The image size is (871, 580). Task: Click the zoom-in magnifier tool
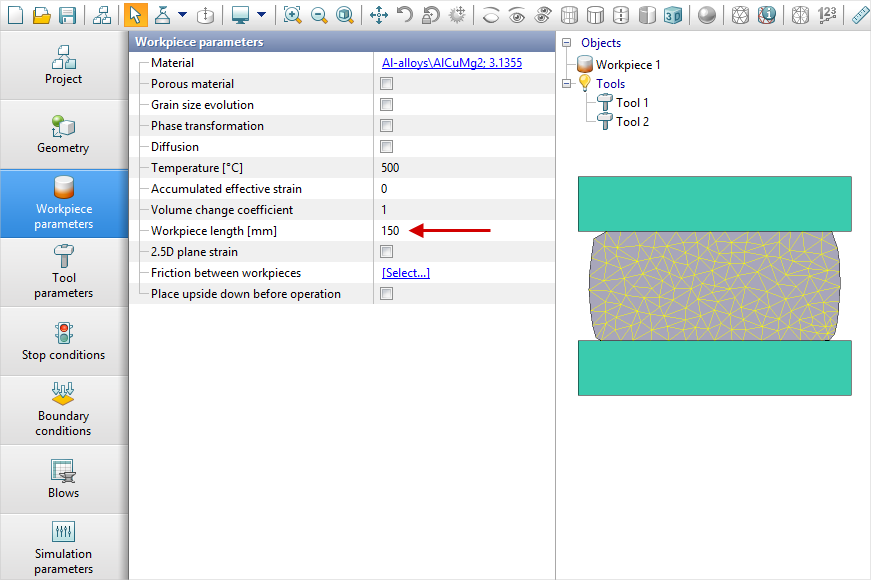[x=291, y=15]
